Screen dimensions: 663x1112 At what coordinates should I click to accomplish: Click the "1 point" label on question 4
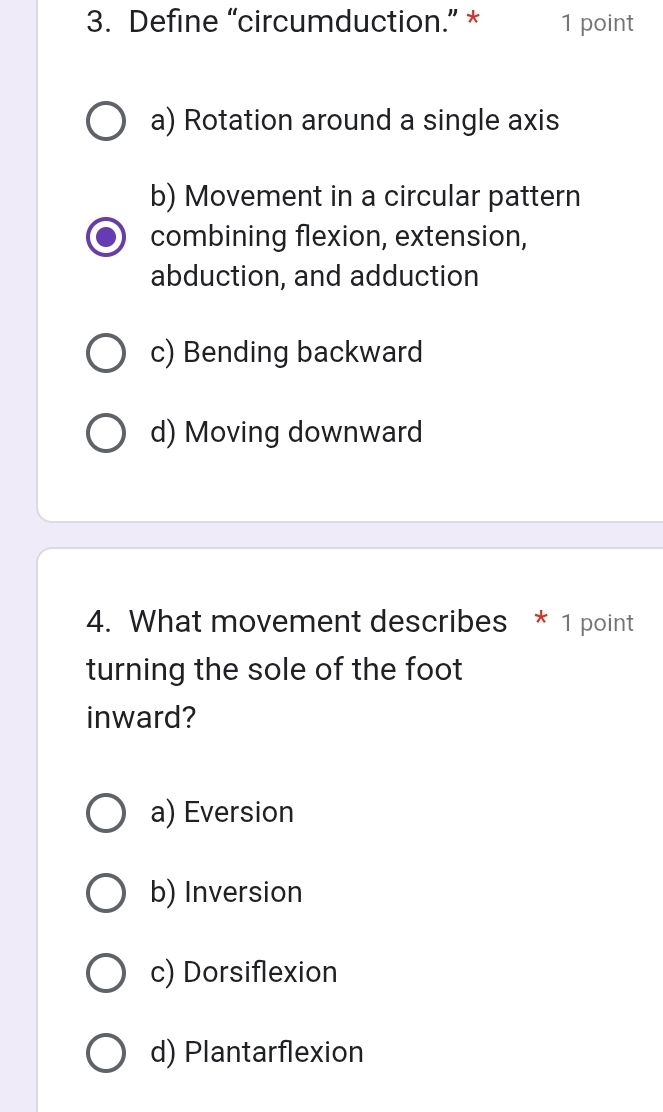coord(597,622)
